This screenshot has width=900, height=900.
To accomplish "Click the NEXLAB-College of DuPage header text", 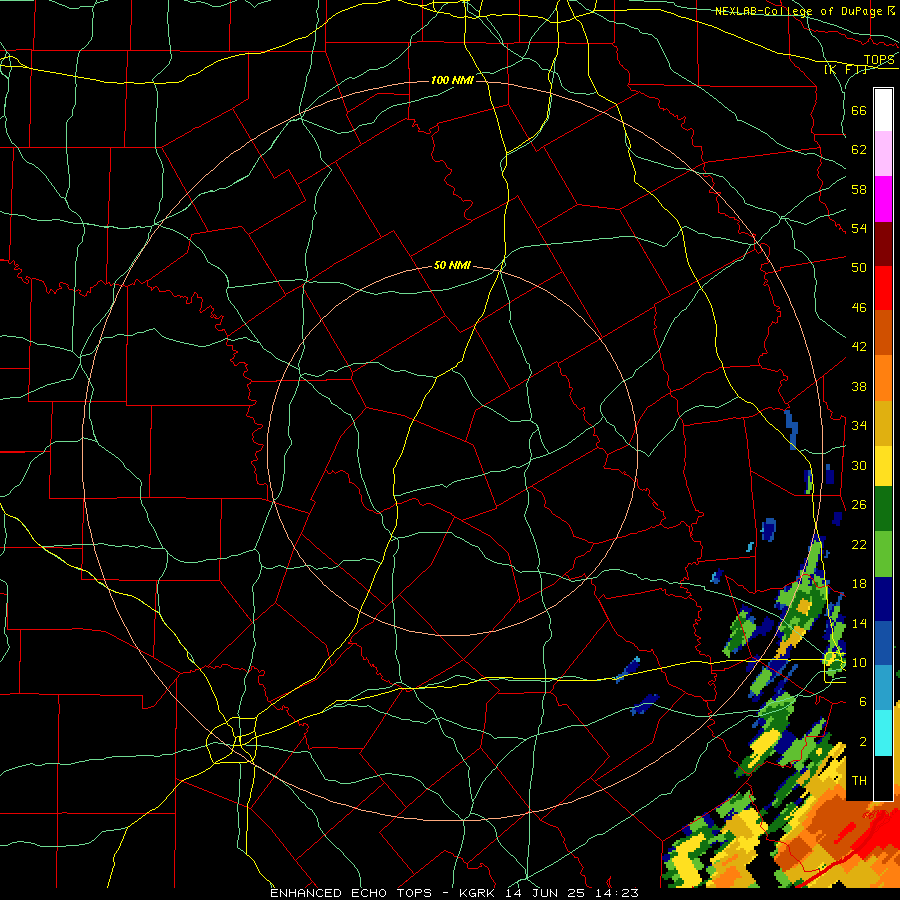I will pos(799,11).
